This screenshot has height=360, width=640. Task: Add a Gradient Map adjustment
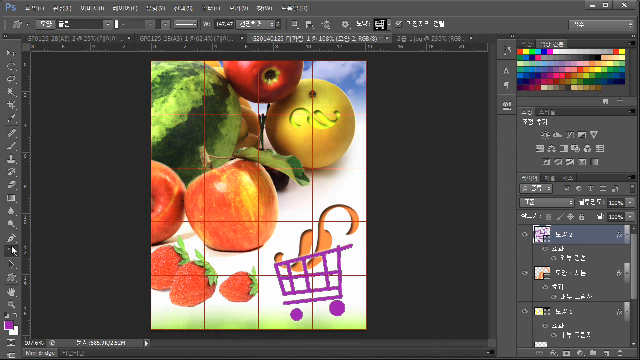(595, 162)
